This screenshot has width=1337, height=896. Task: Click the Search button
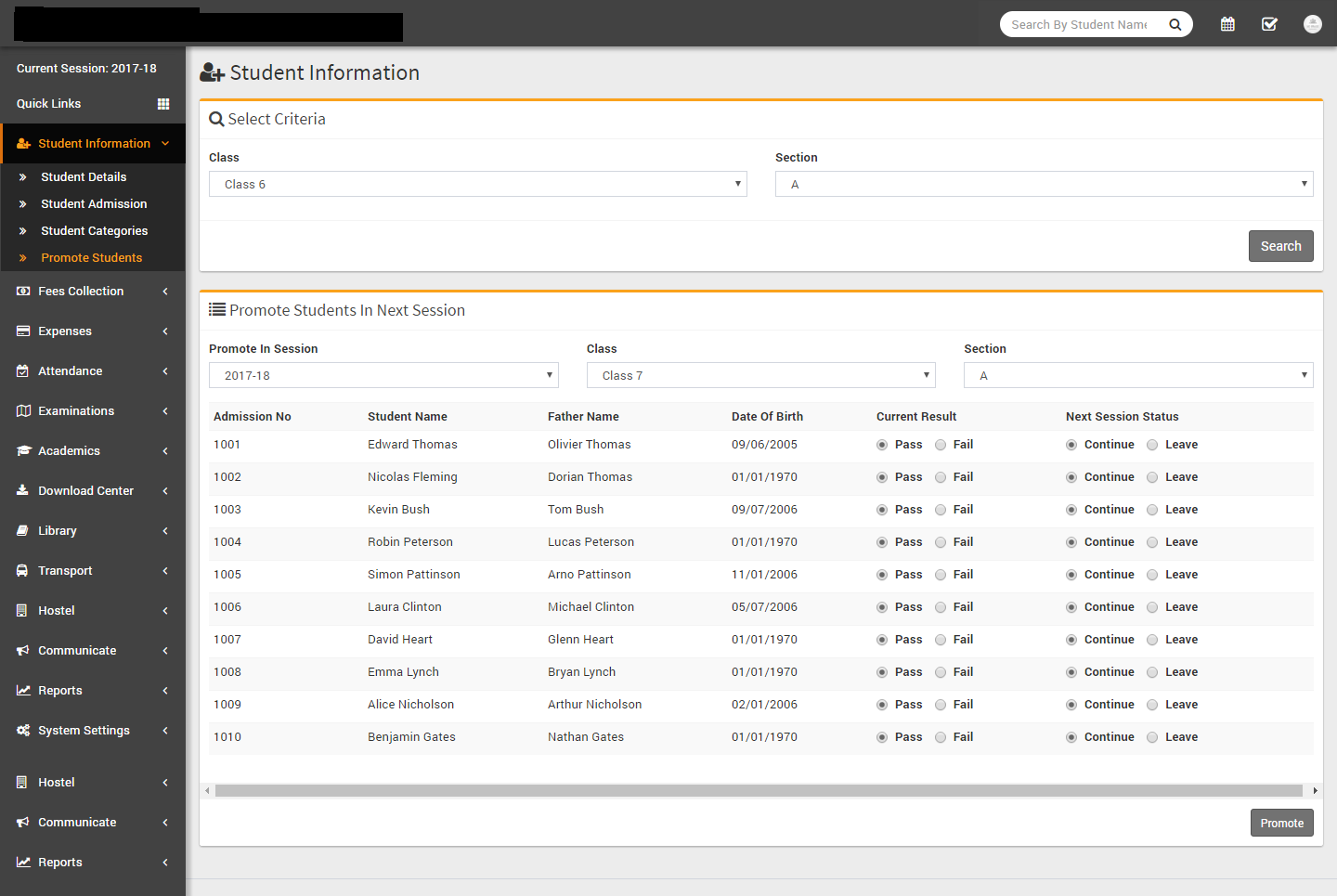pos(1280,246)
